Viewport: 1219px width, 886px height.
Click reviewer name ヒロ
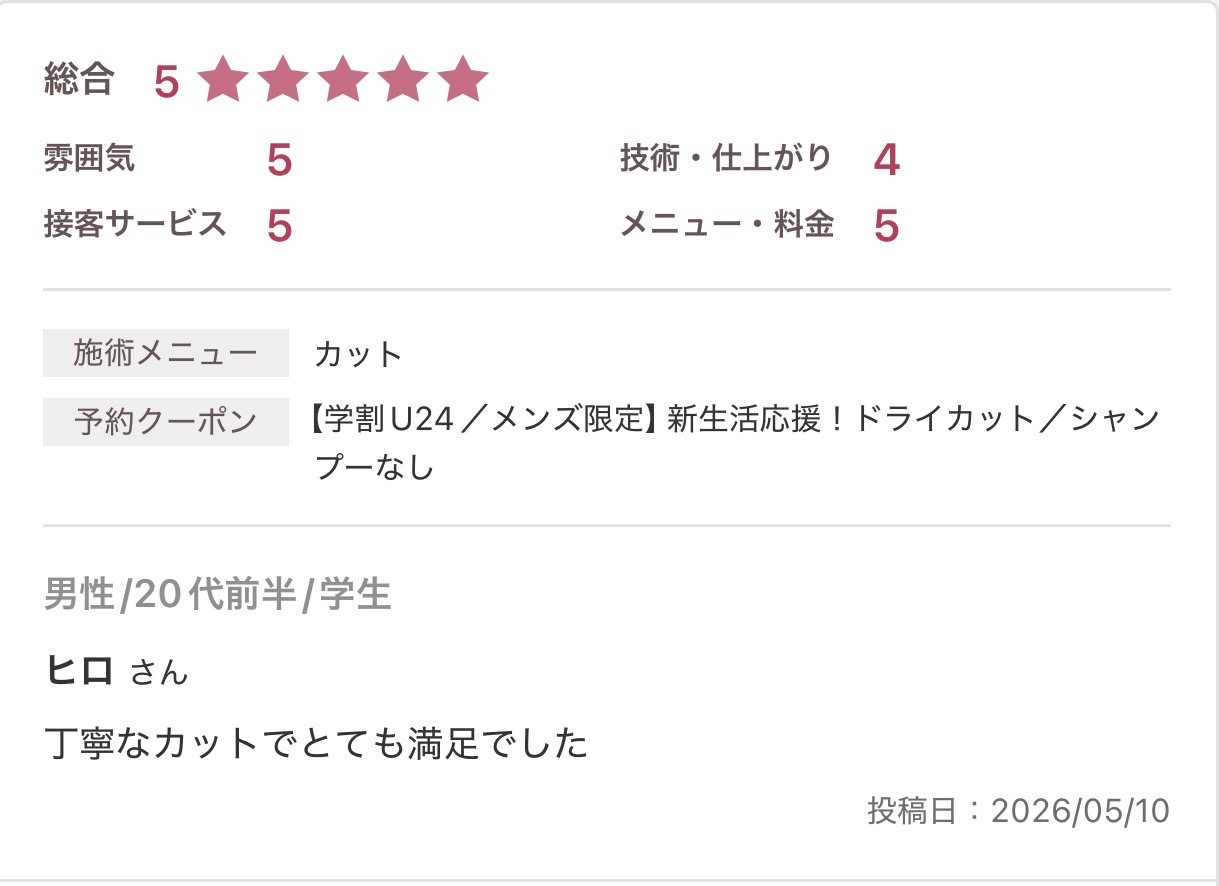tap(79, 671)
